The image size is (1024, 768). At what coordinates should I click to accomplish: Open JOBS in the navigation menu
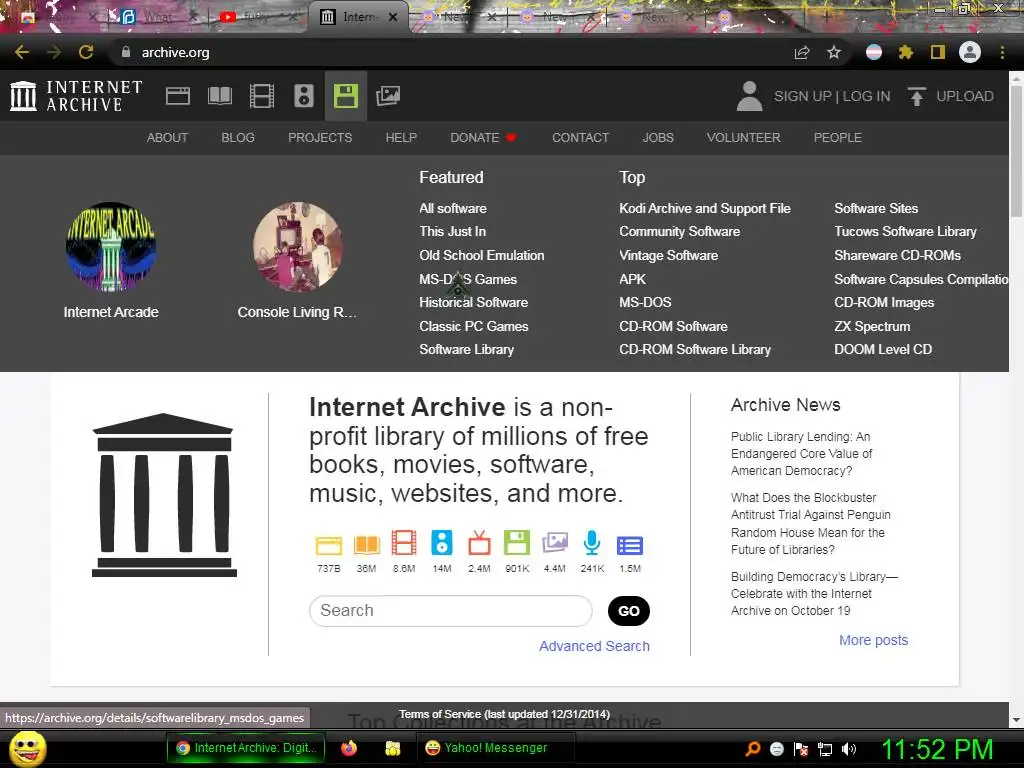658,138
